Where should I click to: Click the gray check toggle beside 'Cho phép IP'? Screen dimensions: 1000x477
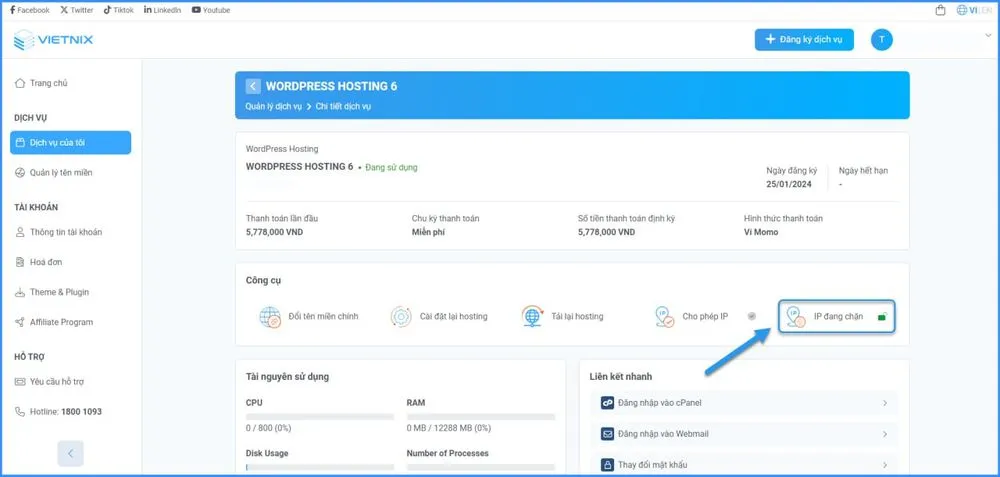coord(751,317)
